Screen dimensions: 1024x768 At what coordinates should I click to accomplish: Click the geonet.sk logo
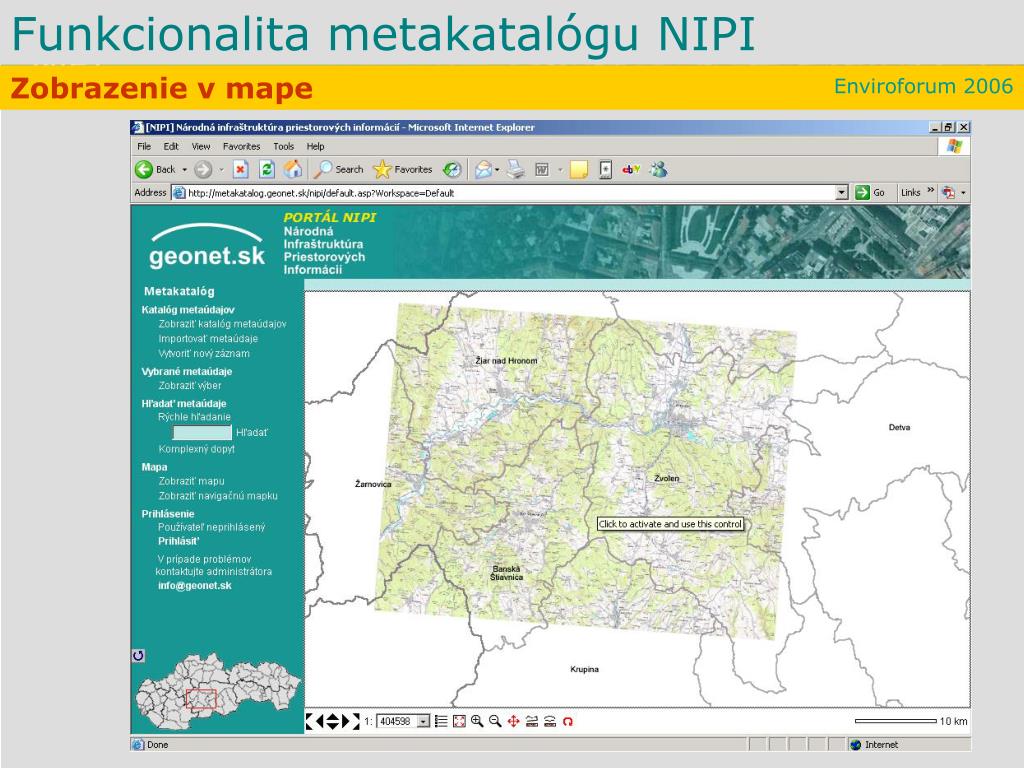(x=207, y=246)
